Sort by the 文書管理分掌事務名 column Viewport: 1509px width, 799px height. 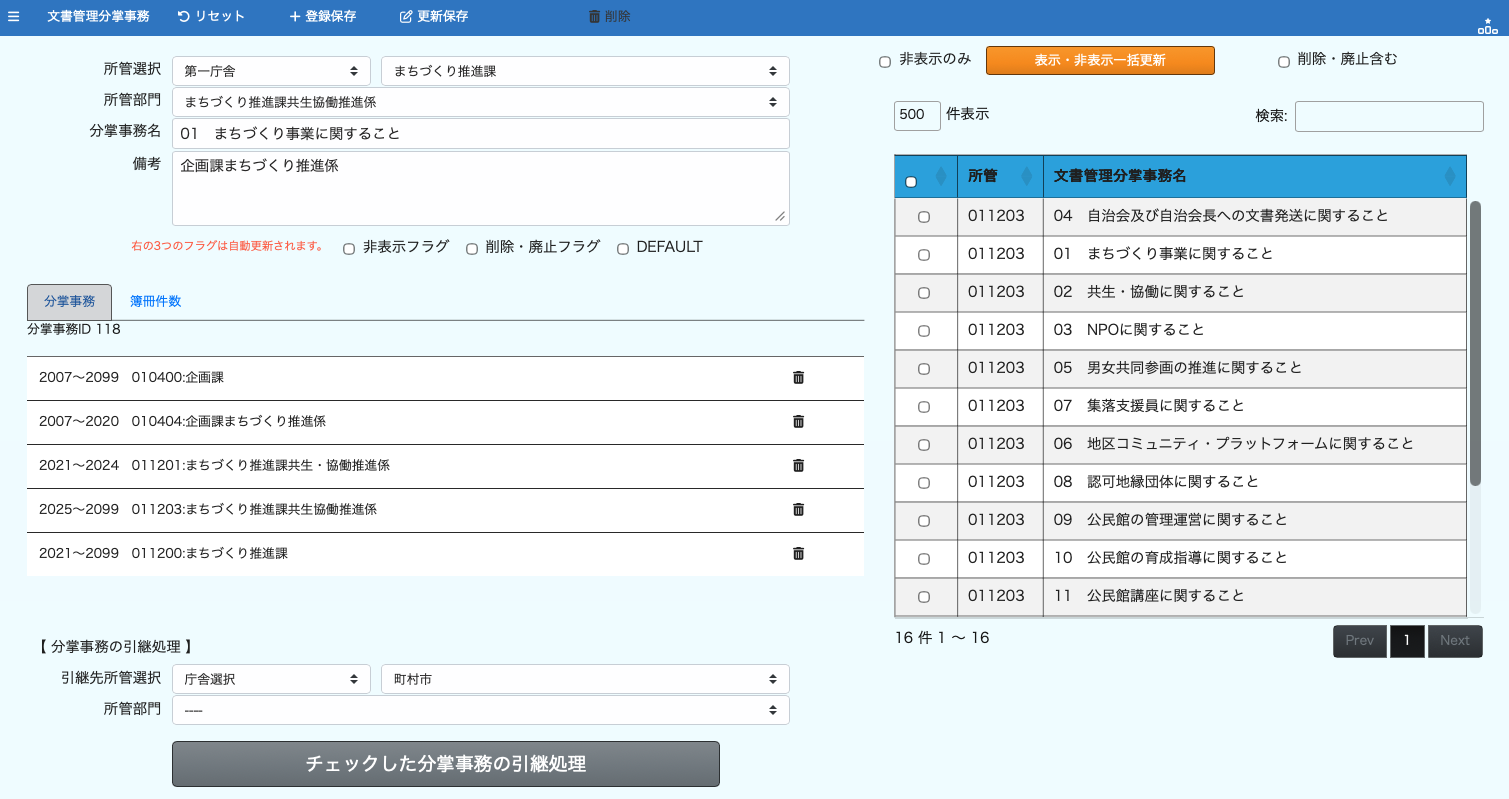click(x=1255, y=176)
